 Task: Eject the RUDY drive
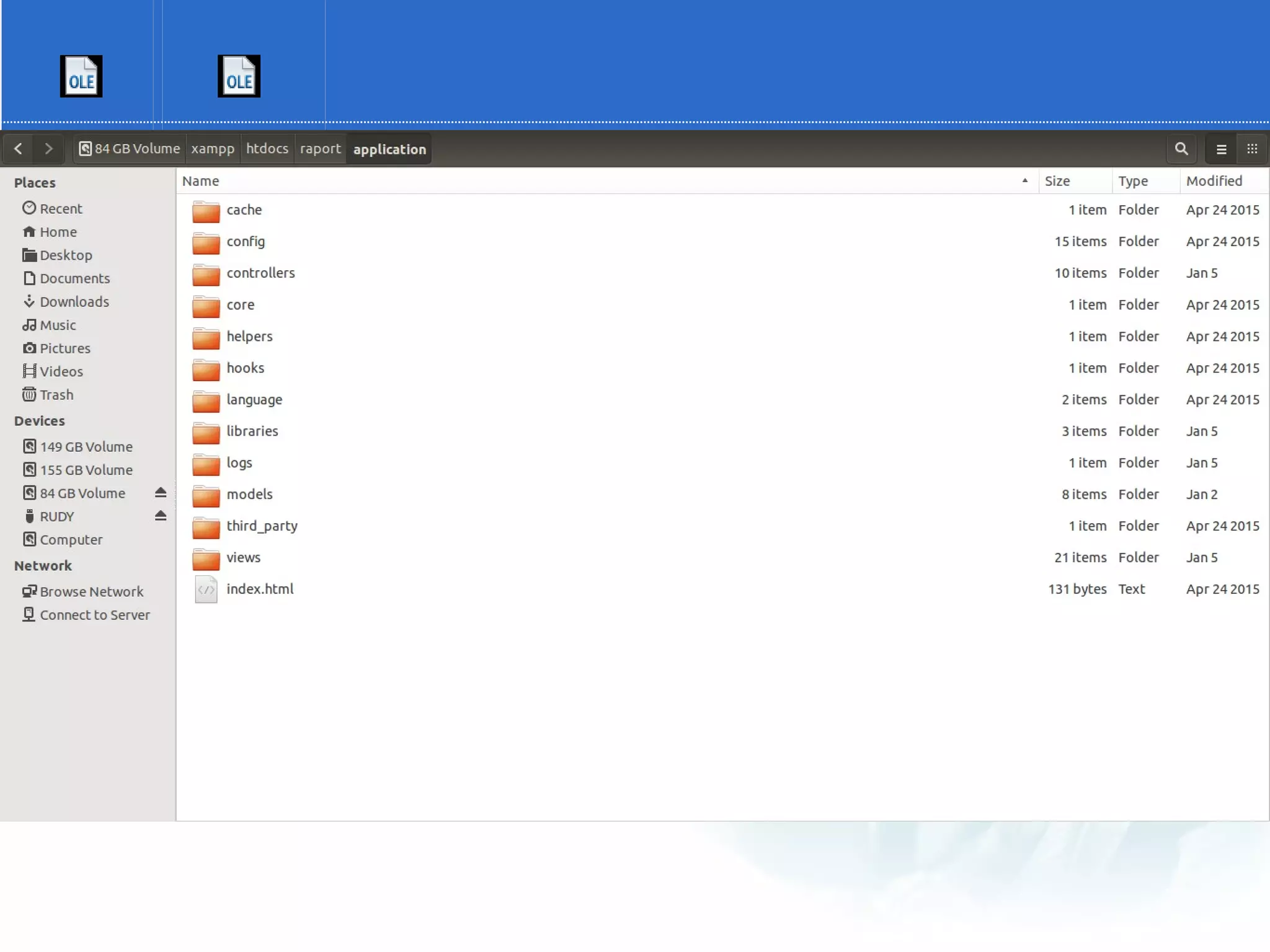pyautogui.click(x=161, y=516)
